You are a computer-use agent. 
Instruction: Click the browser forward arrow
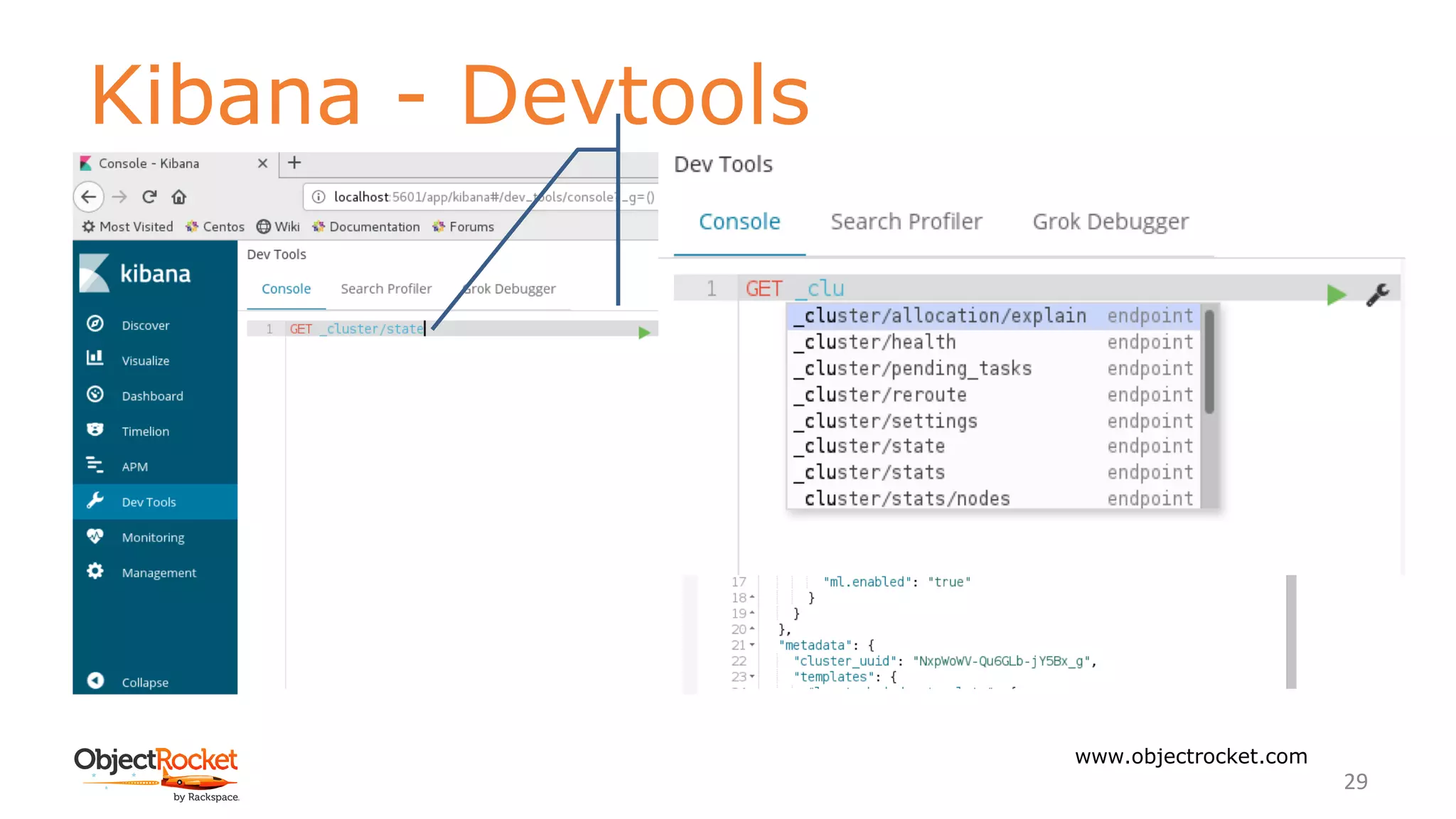tap(119, 197)
